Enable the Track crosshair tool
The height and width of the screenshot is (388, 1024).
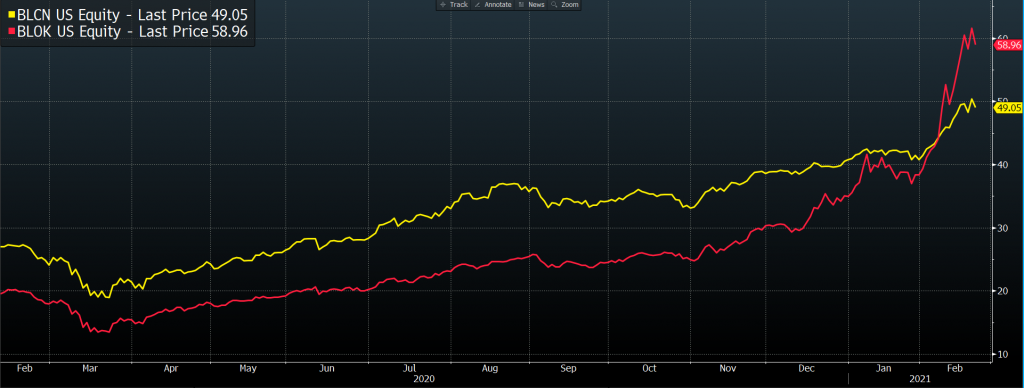[x=453, y=5]
